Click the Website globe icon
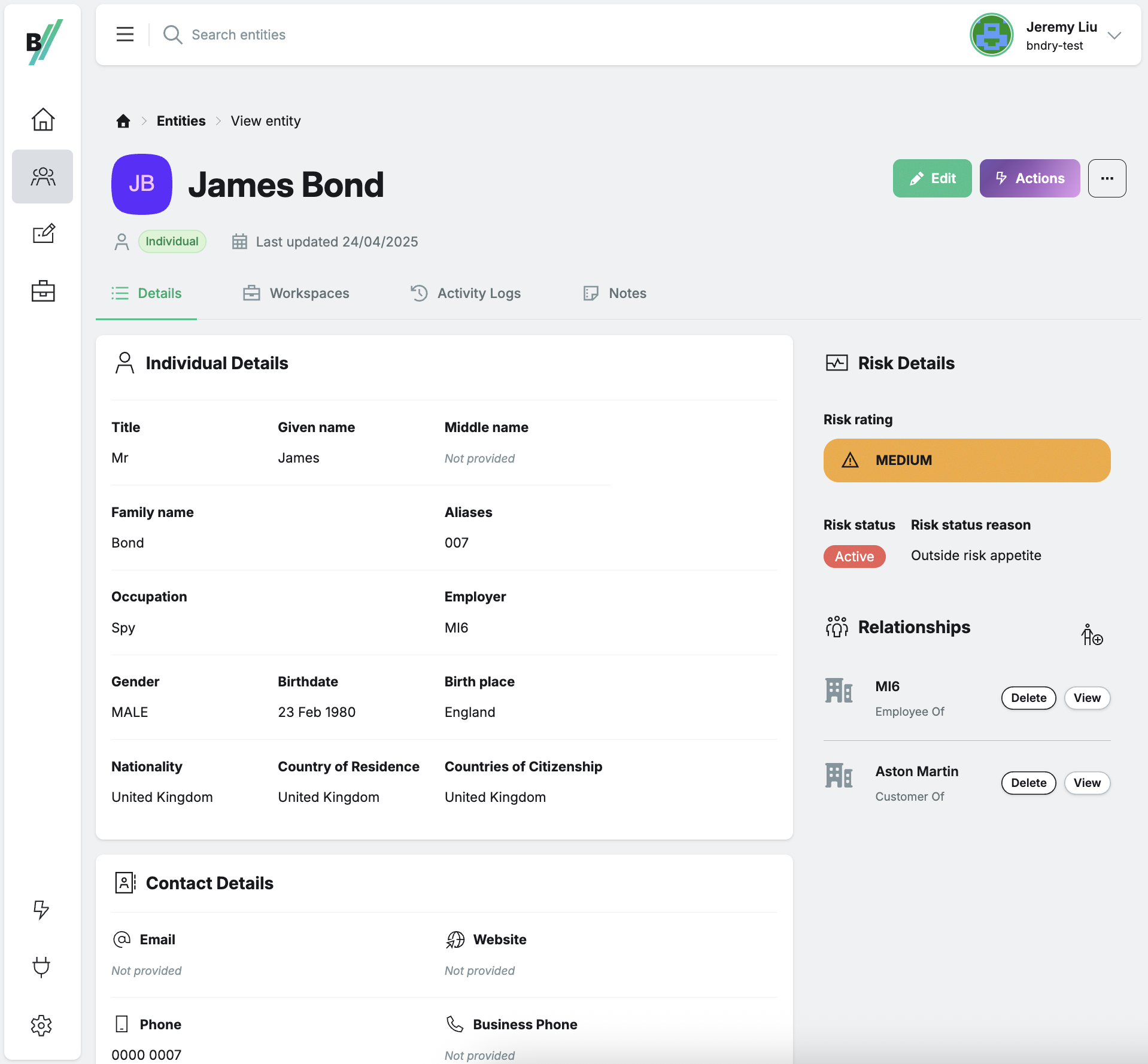The width and height of the screenshot is (1148, 1064). 455,940
